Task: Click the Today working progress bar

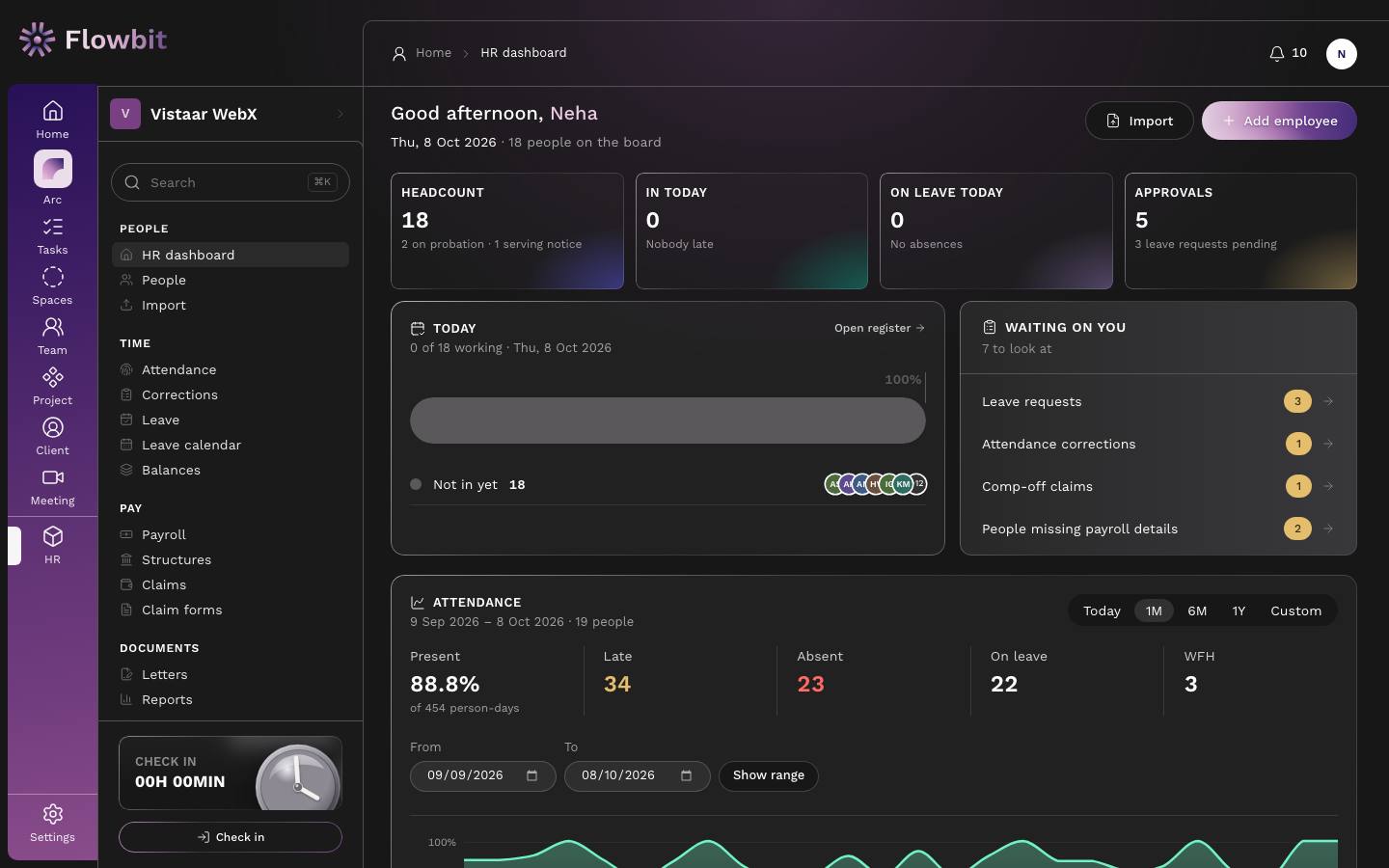Action: pyautogui.click(x=667, y=420)
